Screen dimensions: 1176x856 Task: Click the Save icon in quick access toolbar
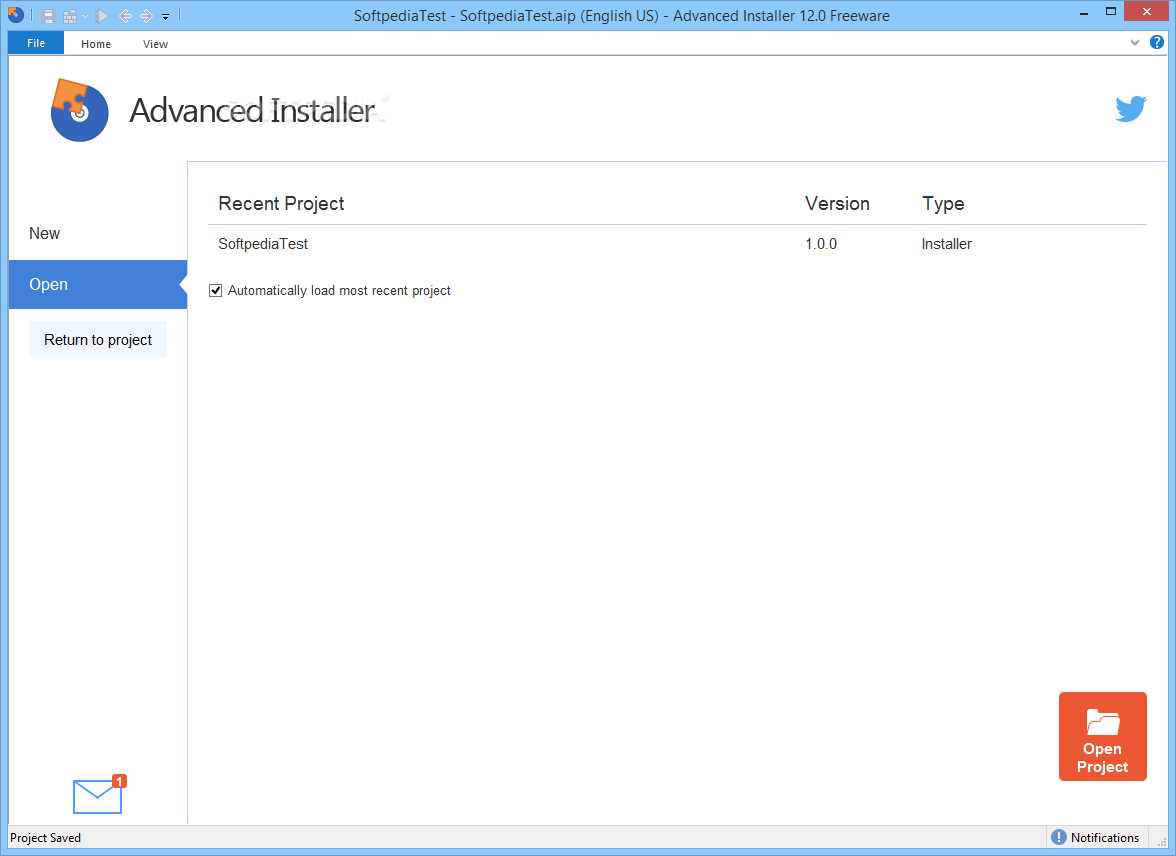tap(48, 16)
